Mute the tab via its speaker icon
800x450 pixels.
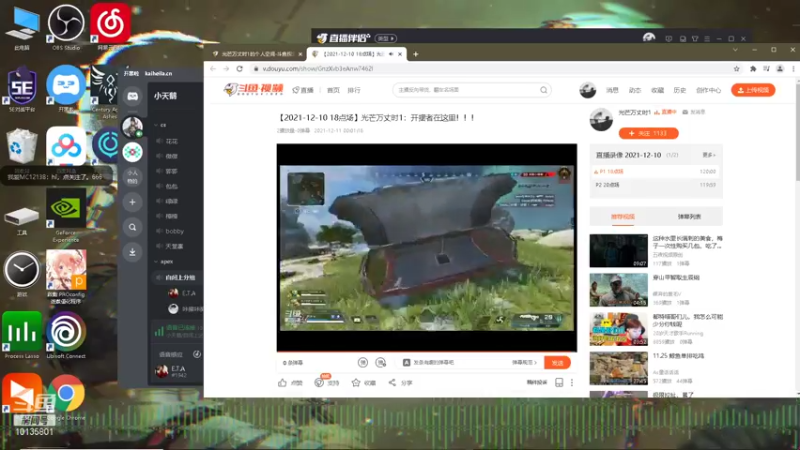(x=391, y=54)
